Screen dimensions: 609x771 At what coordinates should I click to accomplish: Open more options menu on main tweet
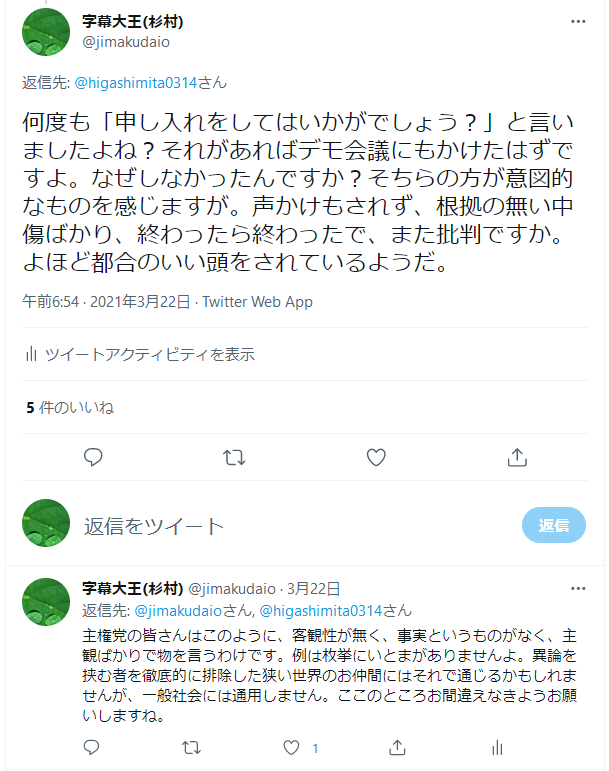pos(578,20)
